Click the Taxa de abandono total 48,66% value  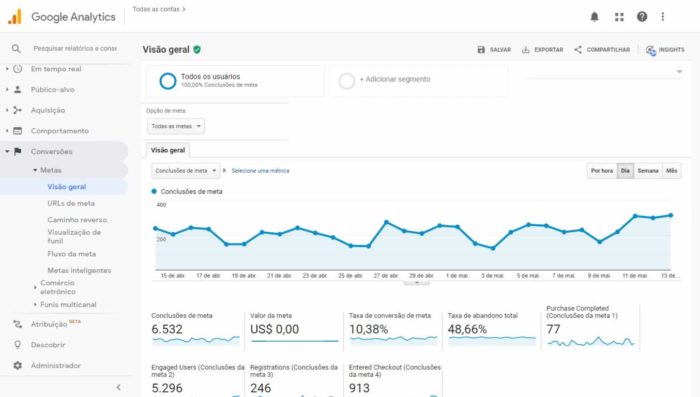pos(467,329)
